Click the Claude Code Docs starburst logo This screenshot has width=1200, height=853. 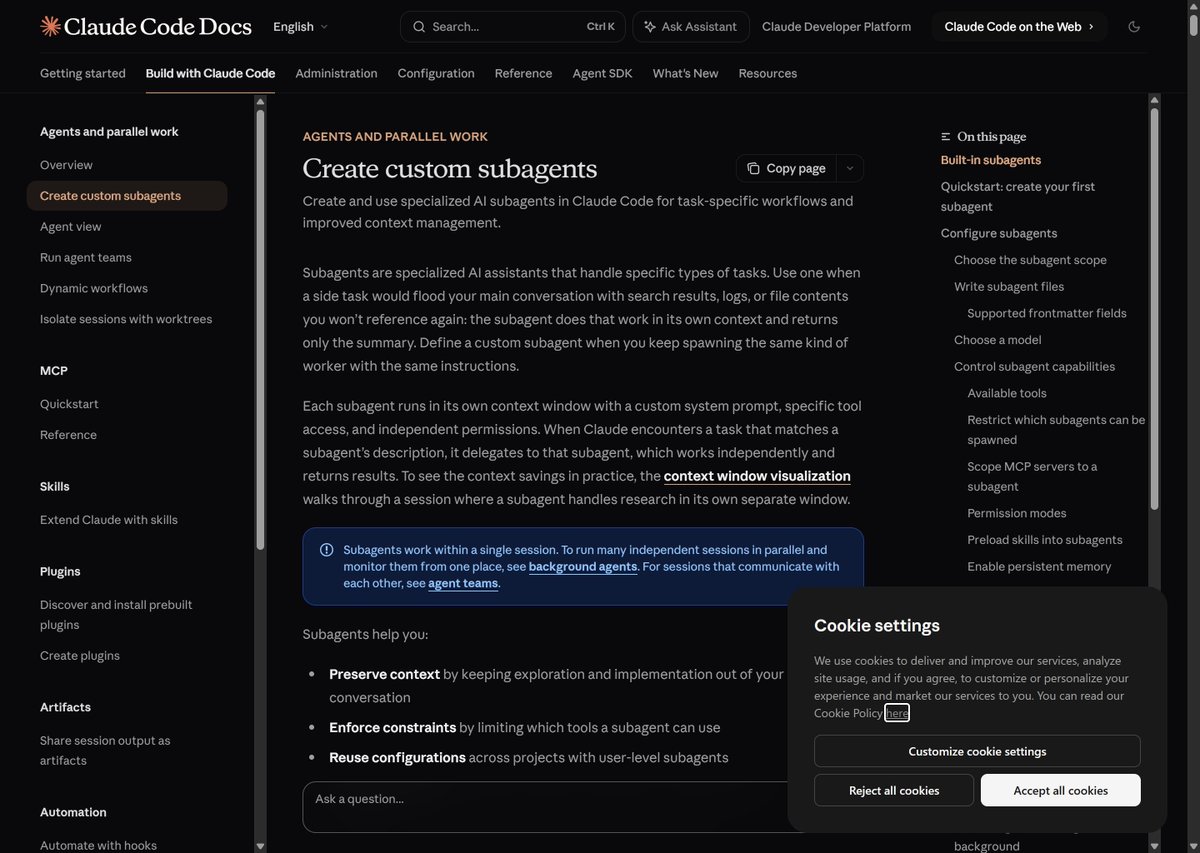pos(50,26)
